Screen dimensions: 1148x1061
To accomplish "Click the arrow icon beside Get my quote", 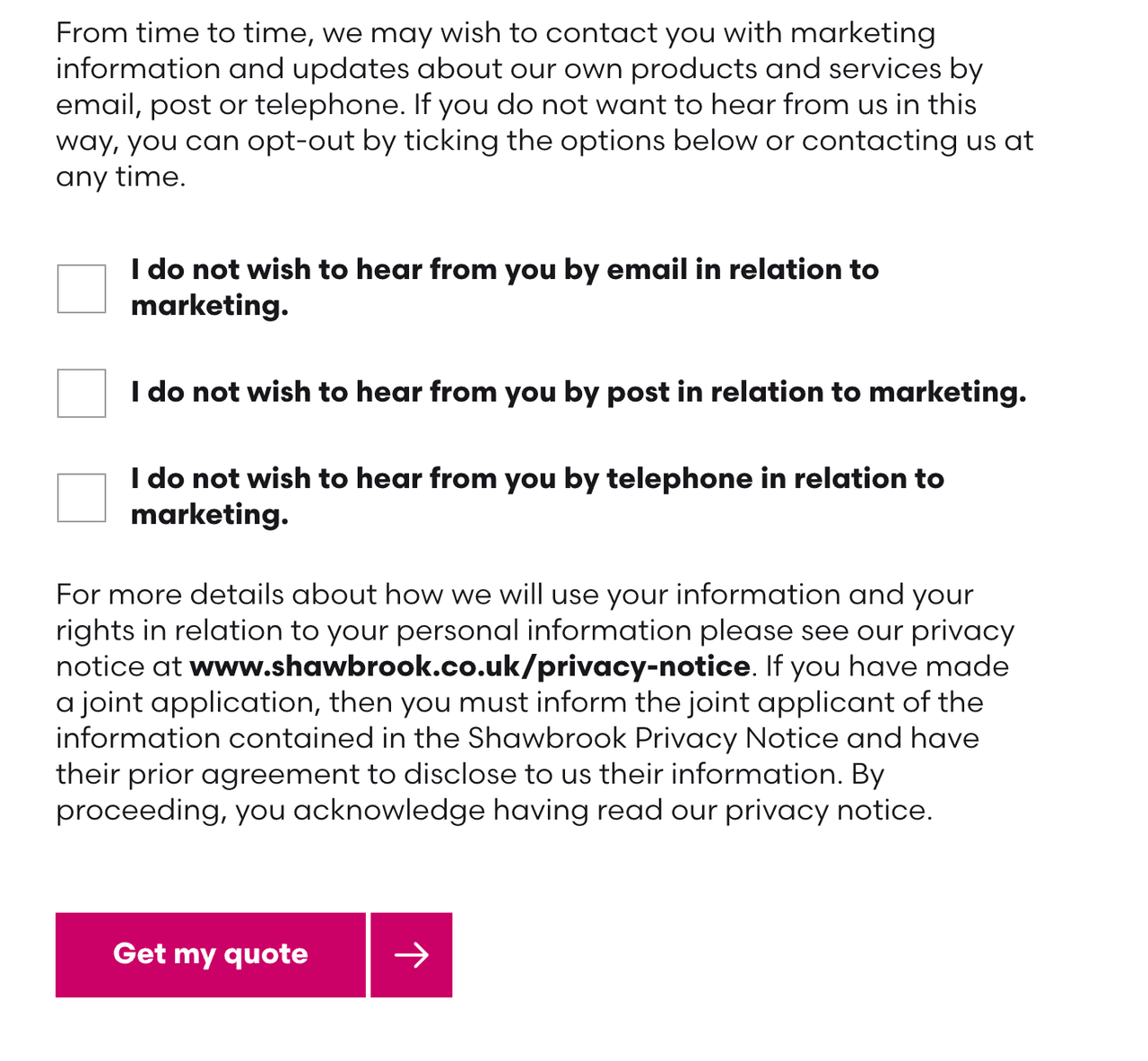I will tap(412, 955).
